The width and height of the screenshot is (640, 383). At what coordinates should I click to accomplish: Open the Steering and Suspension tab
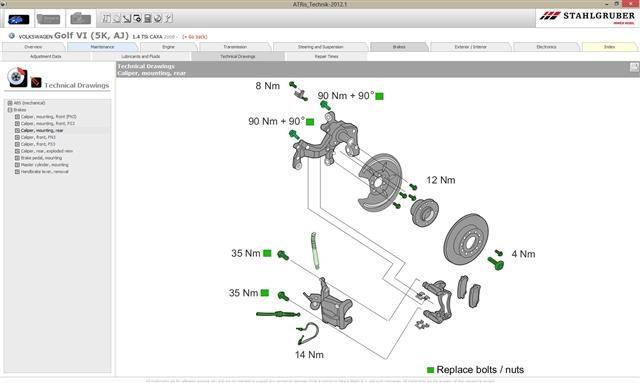click(320, 47)
